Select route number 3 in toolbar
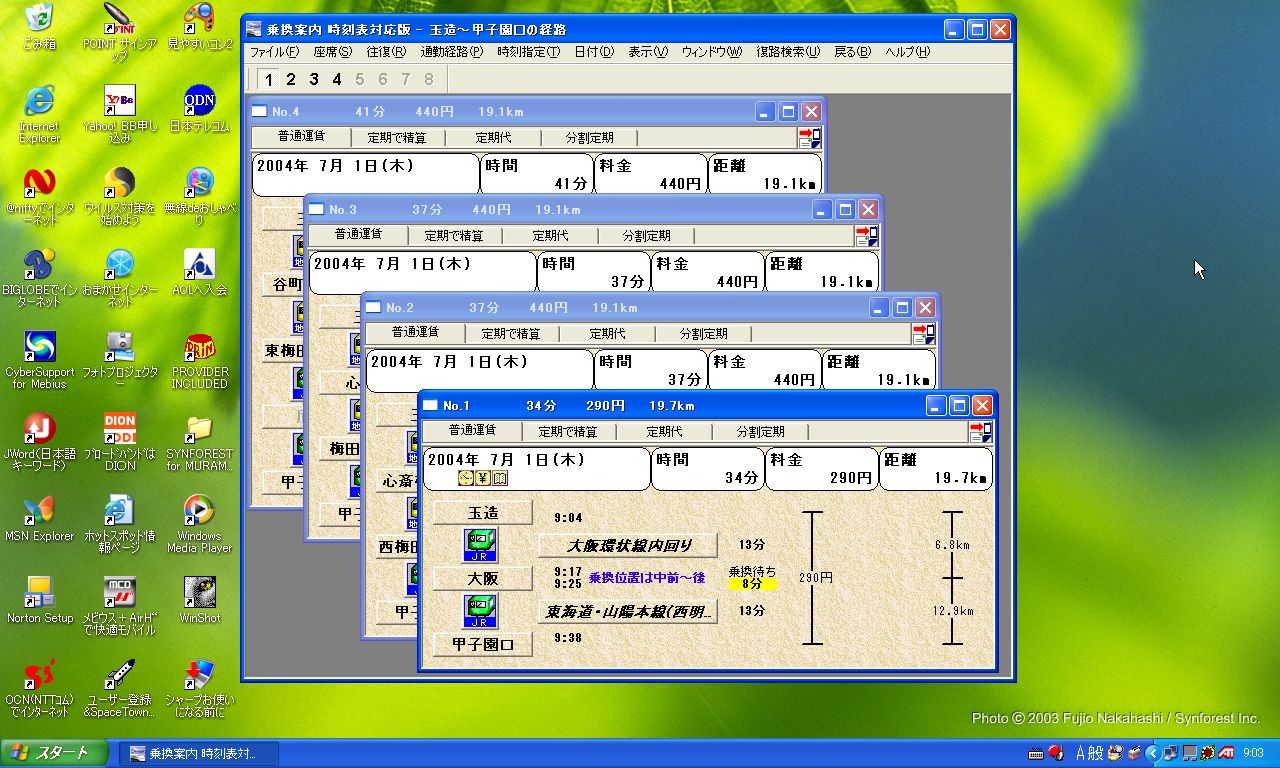Image resolution: width=1280 pixels, height=768 pixels. (314, 80)
